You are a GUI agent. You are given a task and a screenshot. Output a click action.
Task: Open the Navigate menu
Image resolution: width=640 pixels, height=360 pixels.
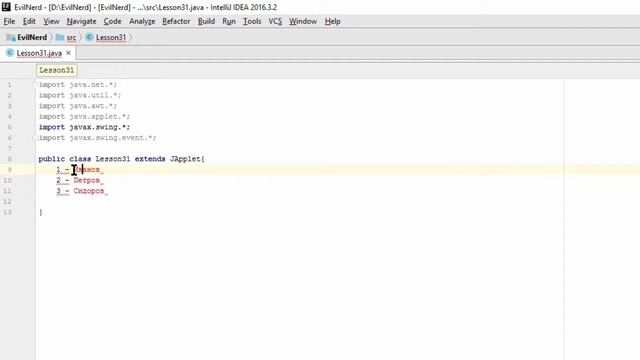point(82,21)
